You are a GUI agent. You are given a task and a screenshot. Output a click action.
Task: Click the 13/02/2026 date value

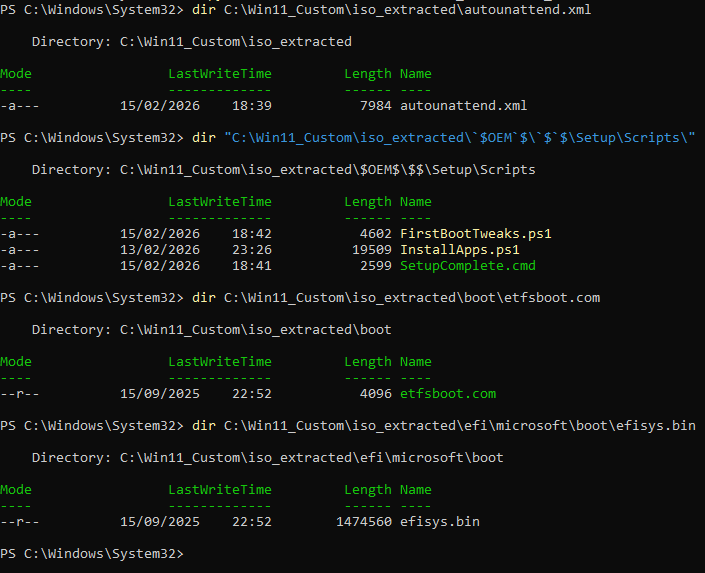pos(159,249)
